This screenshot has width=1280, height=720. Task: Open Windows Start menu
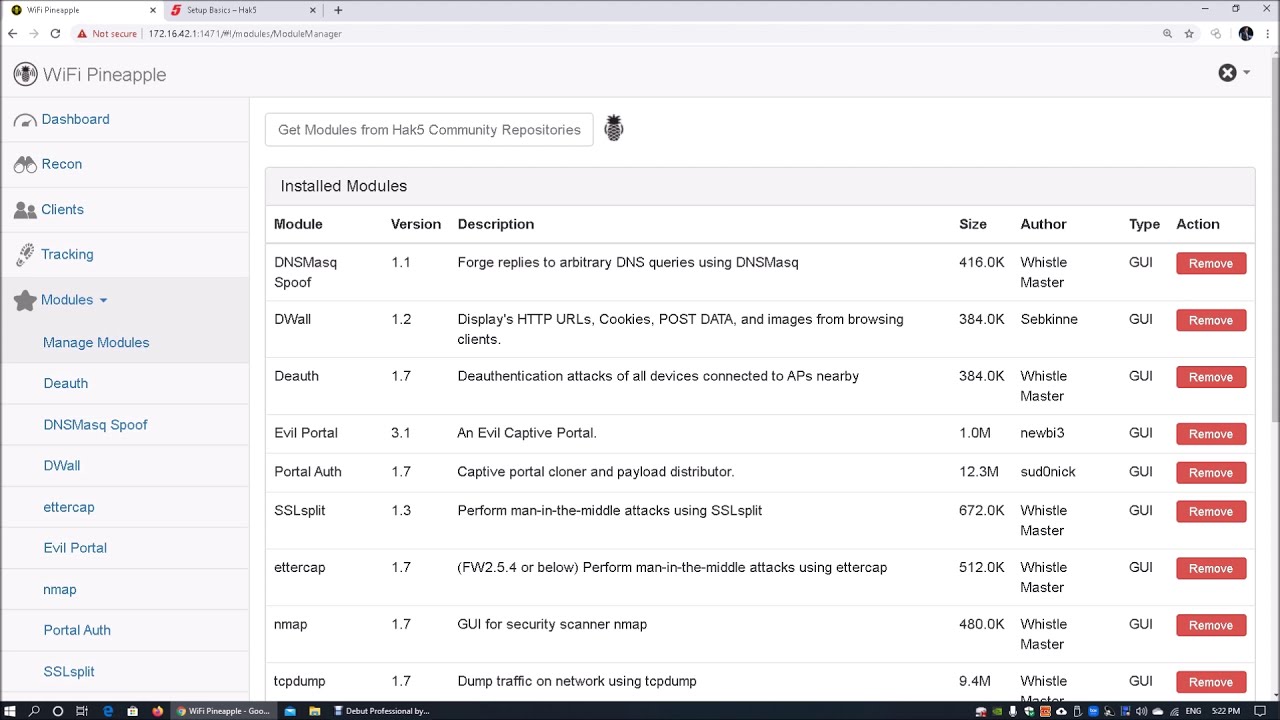pyautogui.click(x=11, y=711)
